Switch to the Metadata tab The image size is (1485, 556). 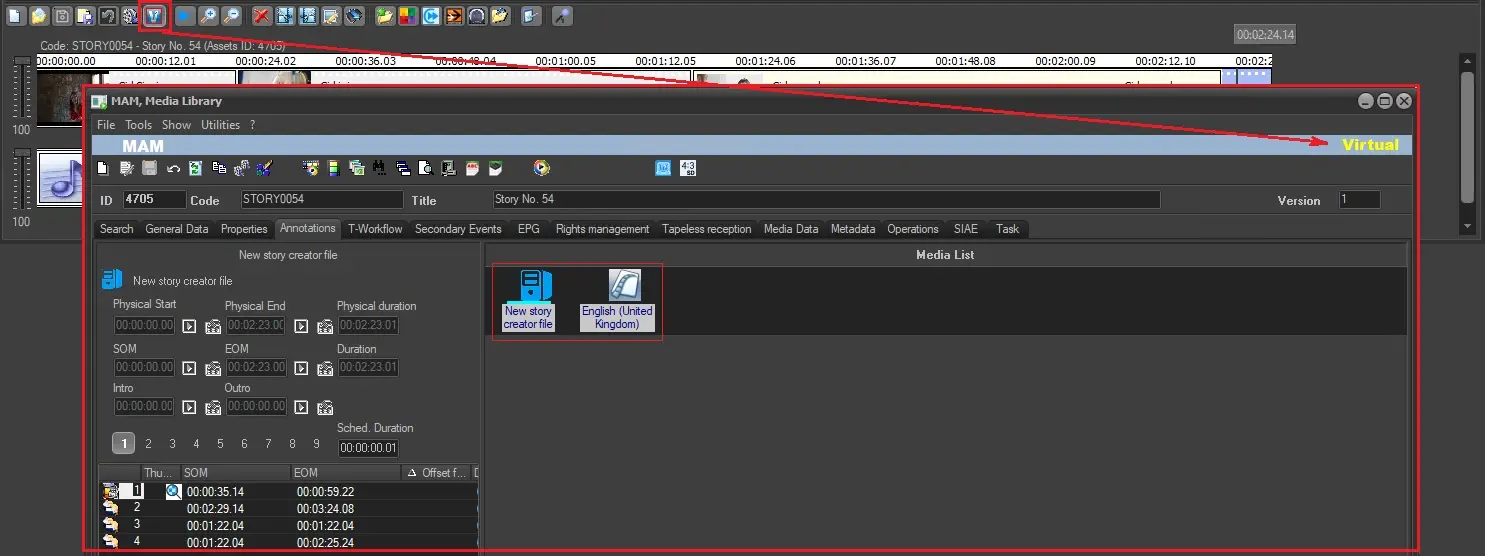click(853, 229)
